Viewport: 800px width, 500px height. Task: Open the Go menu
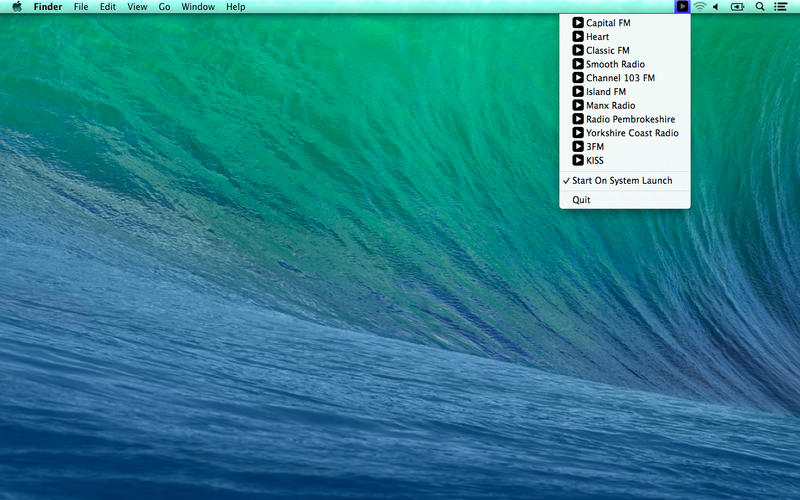pos(164,7)
